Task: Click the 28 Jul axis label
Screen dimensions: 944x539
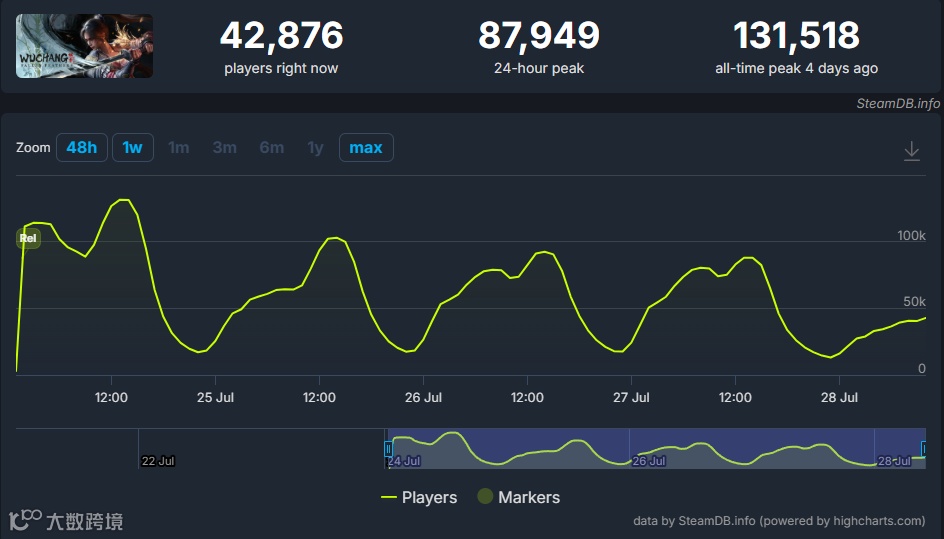Action: pyautogui.click(x=839, y=397)
